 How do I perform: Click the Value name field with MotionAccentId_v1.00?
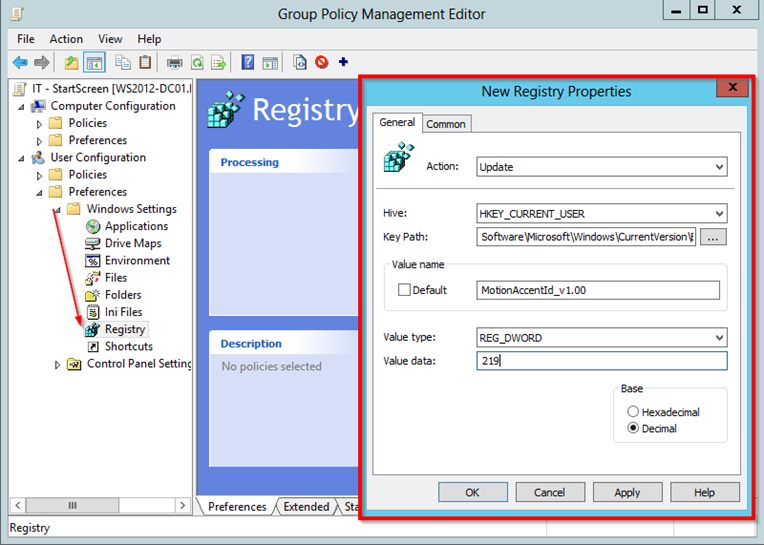[598, 290]
